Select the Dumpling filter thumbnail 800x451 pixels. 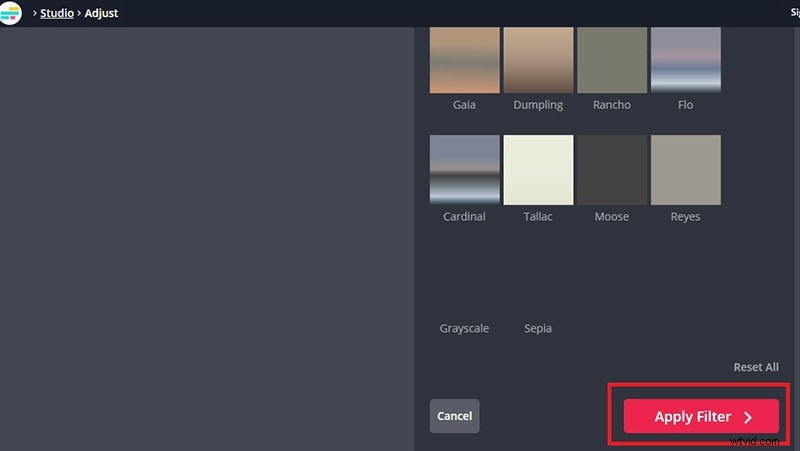pos(538,60)
